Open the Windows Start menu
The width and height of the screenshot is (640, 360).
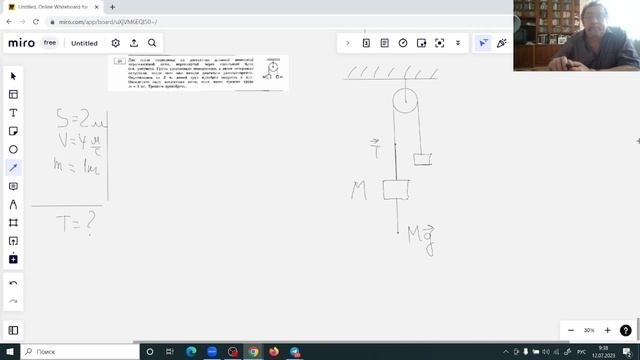coord(10,351)
